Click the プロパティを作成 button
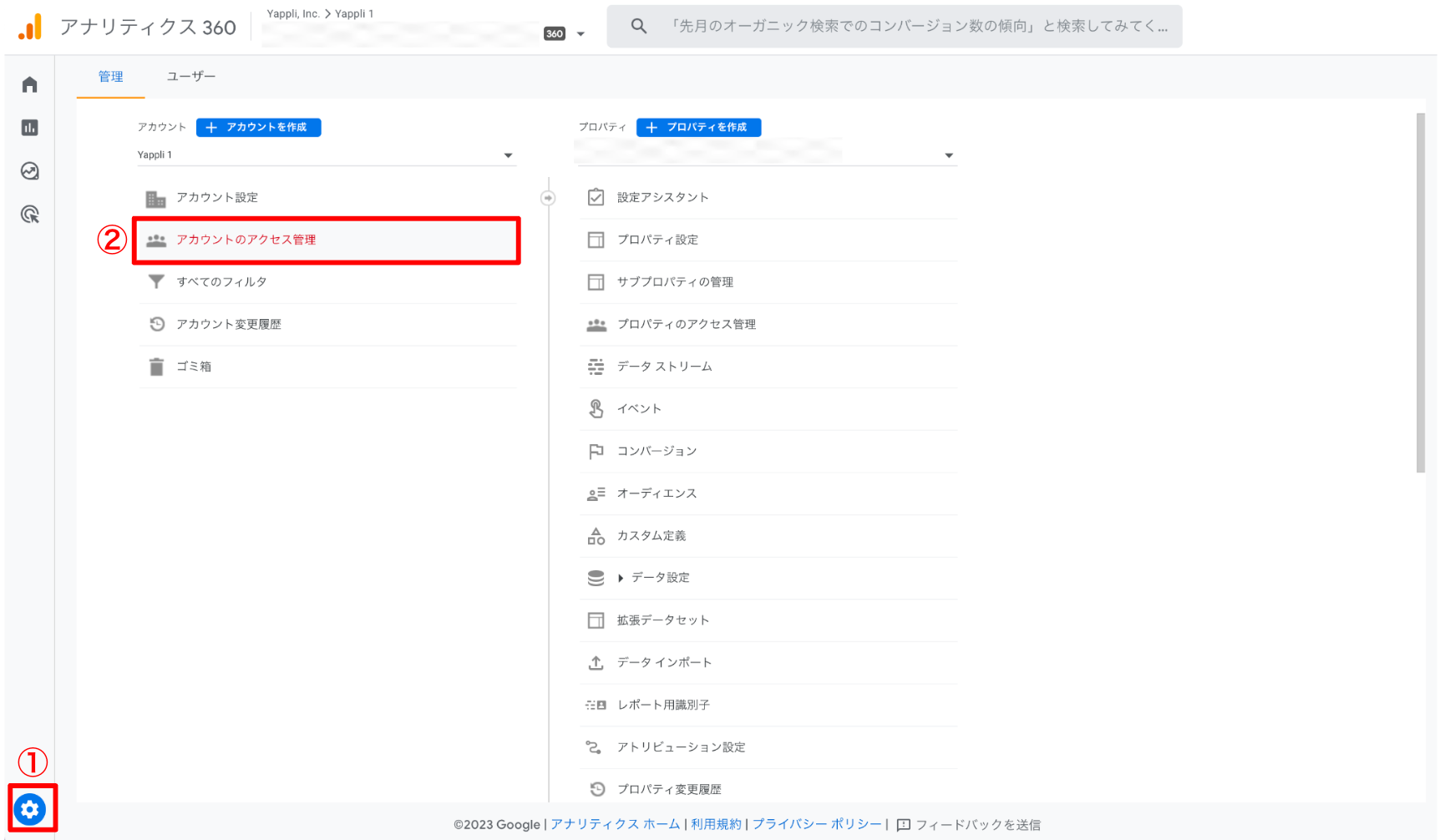This screenshot has width=1450, height=840. [x=698, y=127]
